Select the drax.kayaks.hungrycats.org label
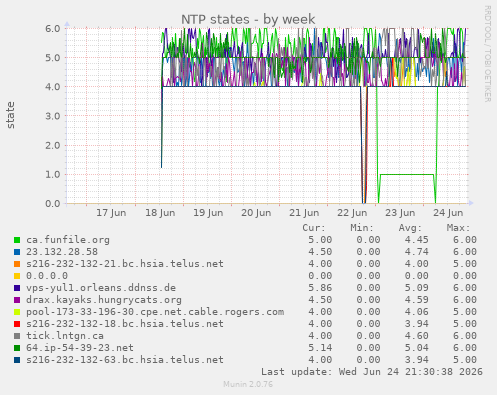Screen dimensions: 497x395 point(104,300)
